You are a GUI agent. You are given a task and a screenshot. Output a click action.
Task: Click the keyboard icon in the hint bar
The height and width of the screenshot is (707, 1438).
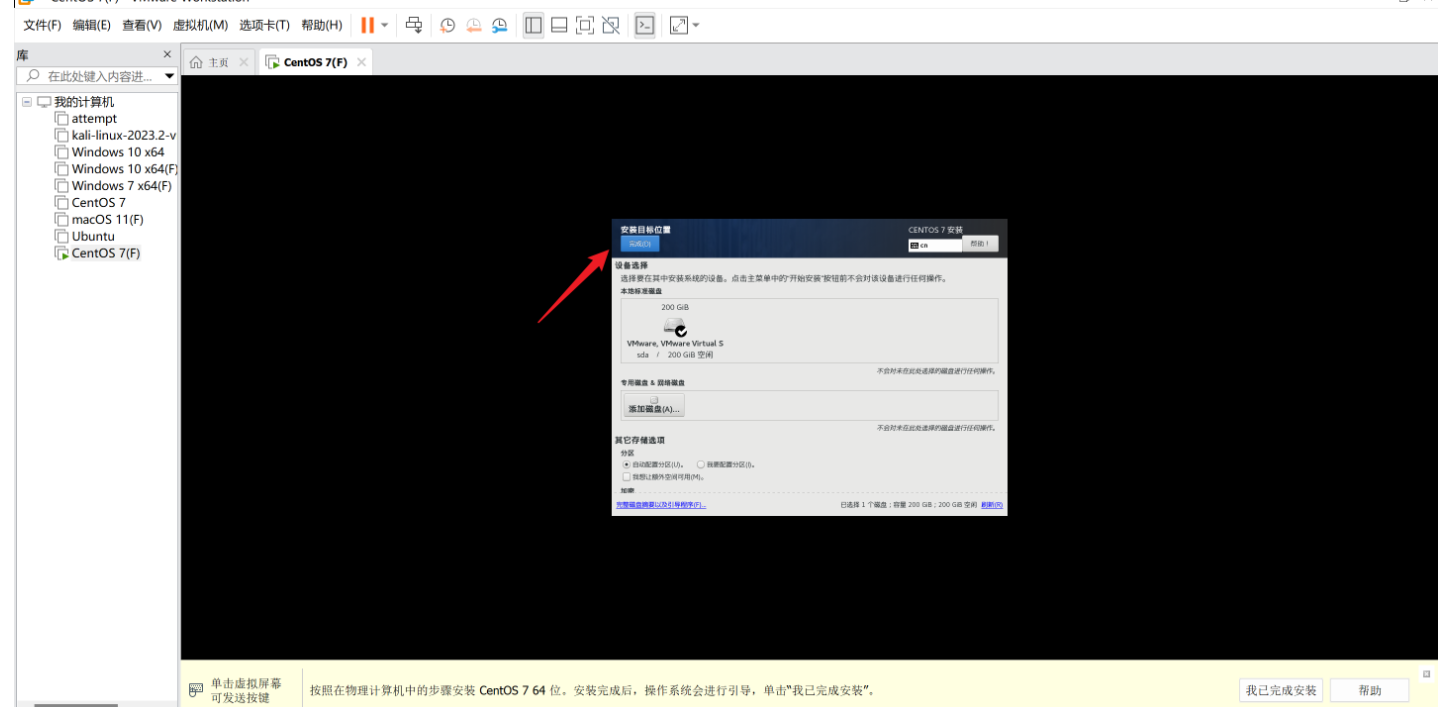point(196,690)
